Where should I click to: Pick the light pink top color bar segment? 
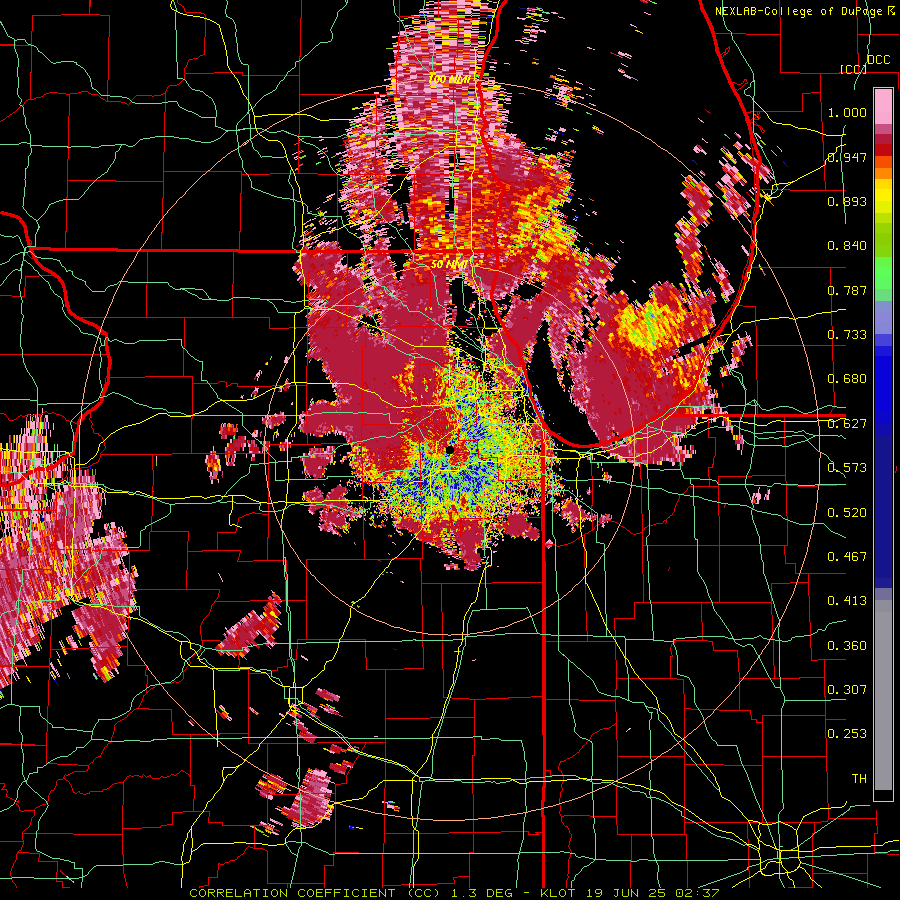pos(883,106)
